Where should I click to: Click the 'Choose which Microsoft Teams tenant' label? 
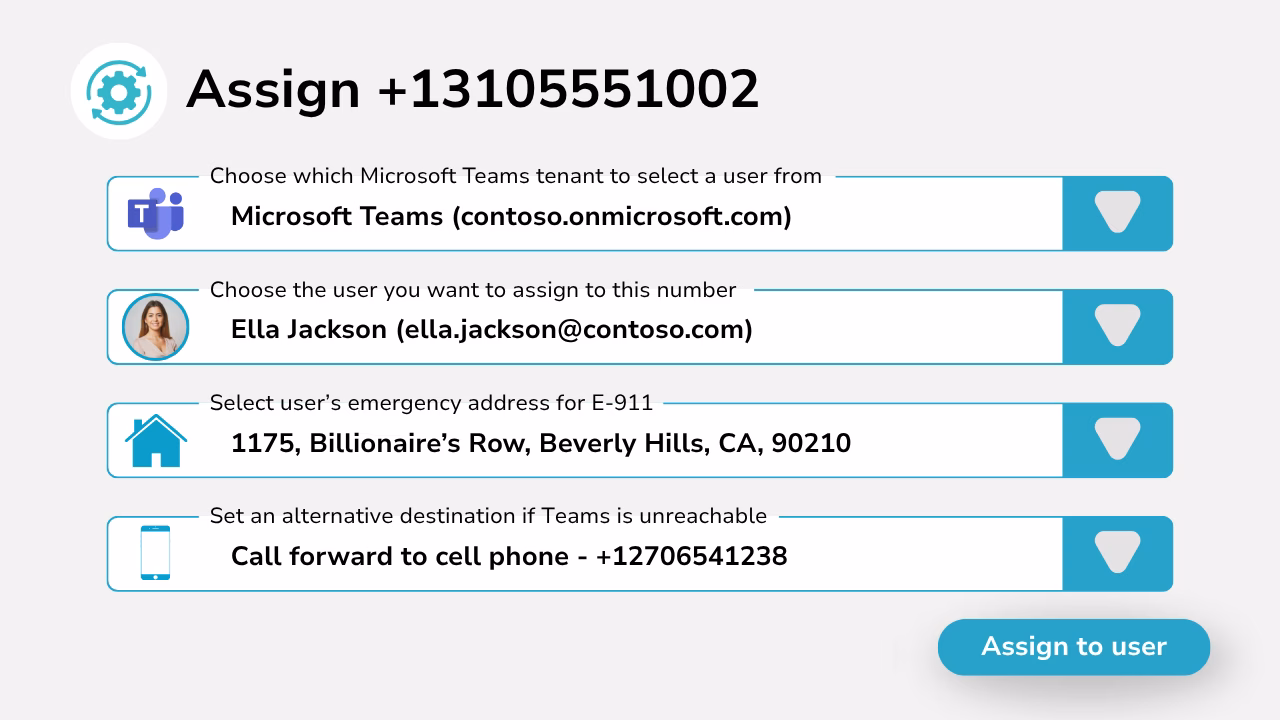tap(516, 176)
